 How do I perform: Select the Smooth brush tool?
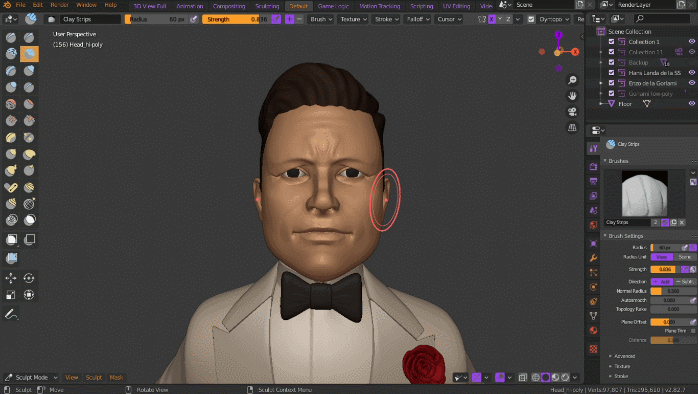click(x=11, y=104)
